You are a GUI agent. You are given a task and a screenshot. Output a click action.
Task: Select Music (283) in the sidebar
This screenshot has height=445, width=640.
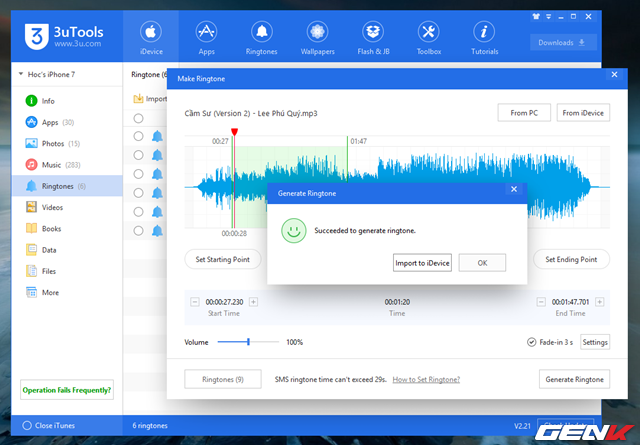[67, 165]
